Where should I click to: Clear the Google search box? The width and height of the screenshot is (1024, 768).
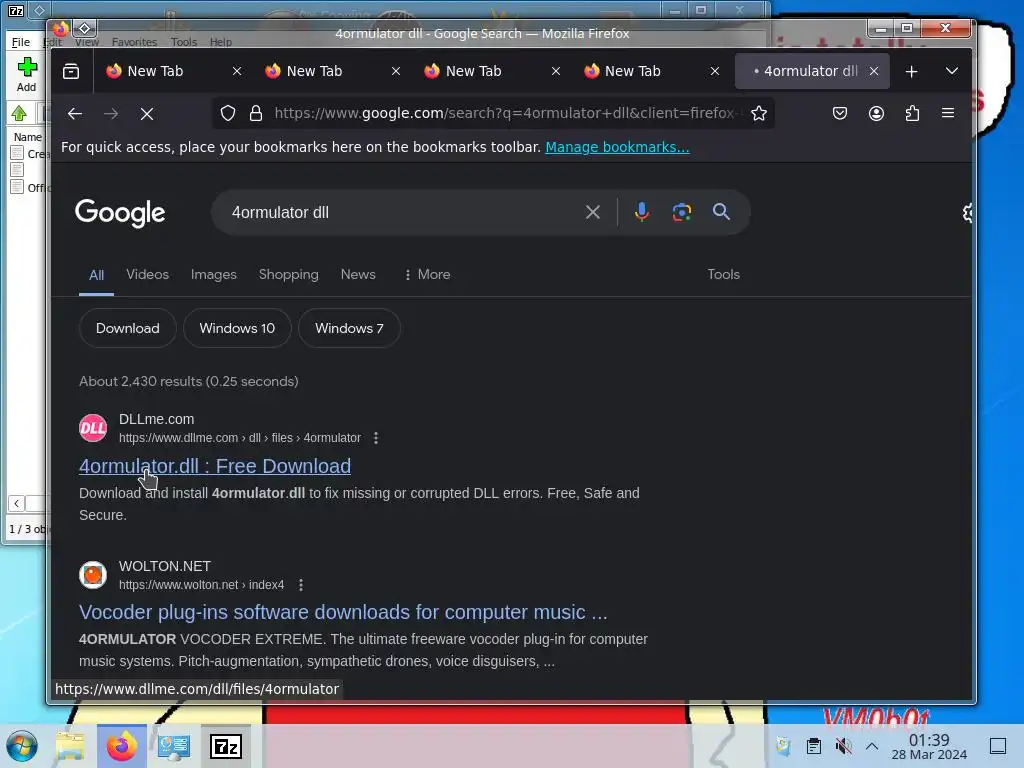pyautogui.click(x=592, y=212)
